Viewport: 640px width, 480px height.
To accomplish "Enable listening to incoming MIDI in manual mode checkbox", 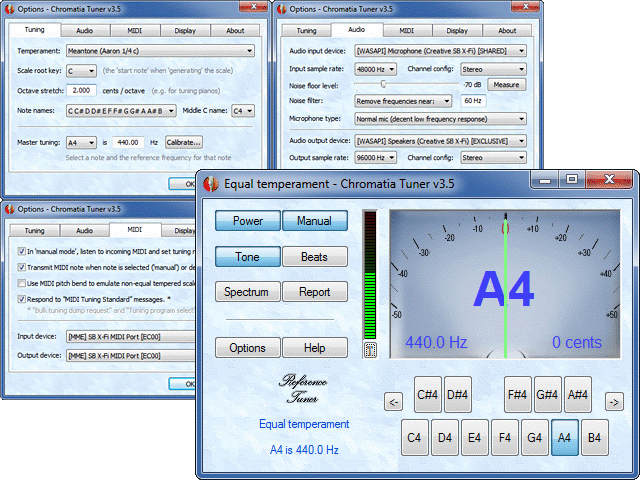I will (x=21, y=251).
